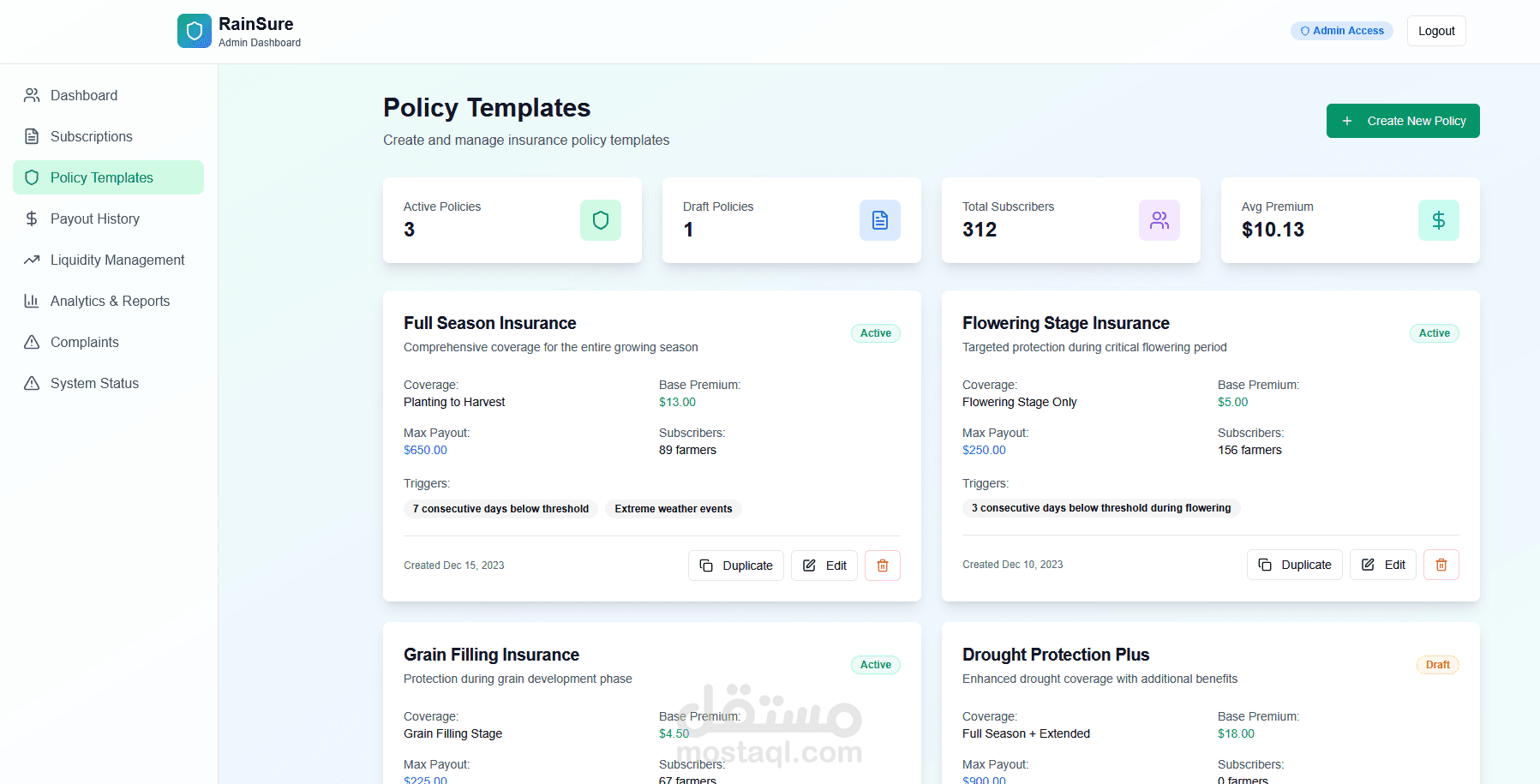
Task: Delete the Flowering Stage Insurance policy
Action: coord(1441,565)
